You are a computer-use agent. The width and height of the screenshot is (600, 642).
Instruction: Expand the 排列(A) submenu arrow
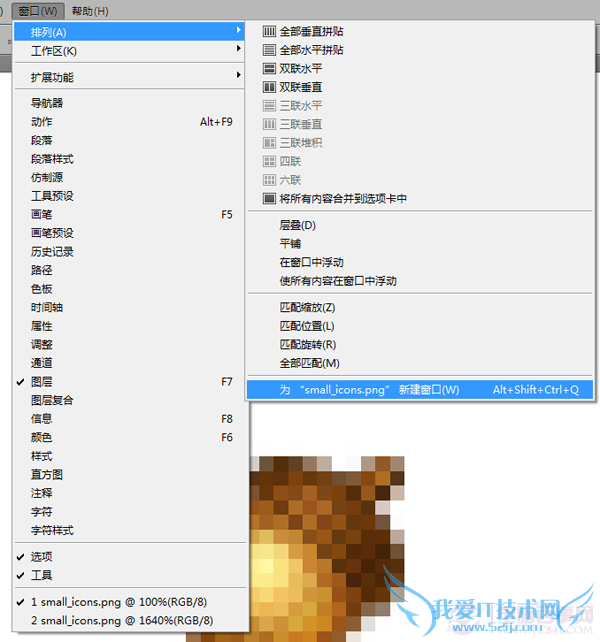point(238,30)
